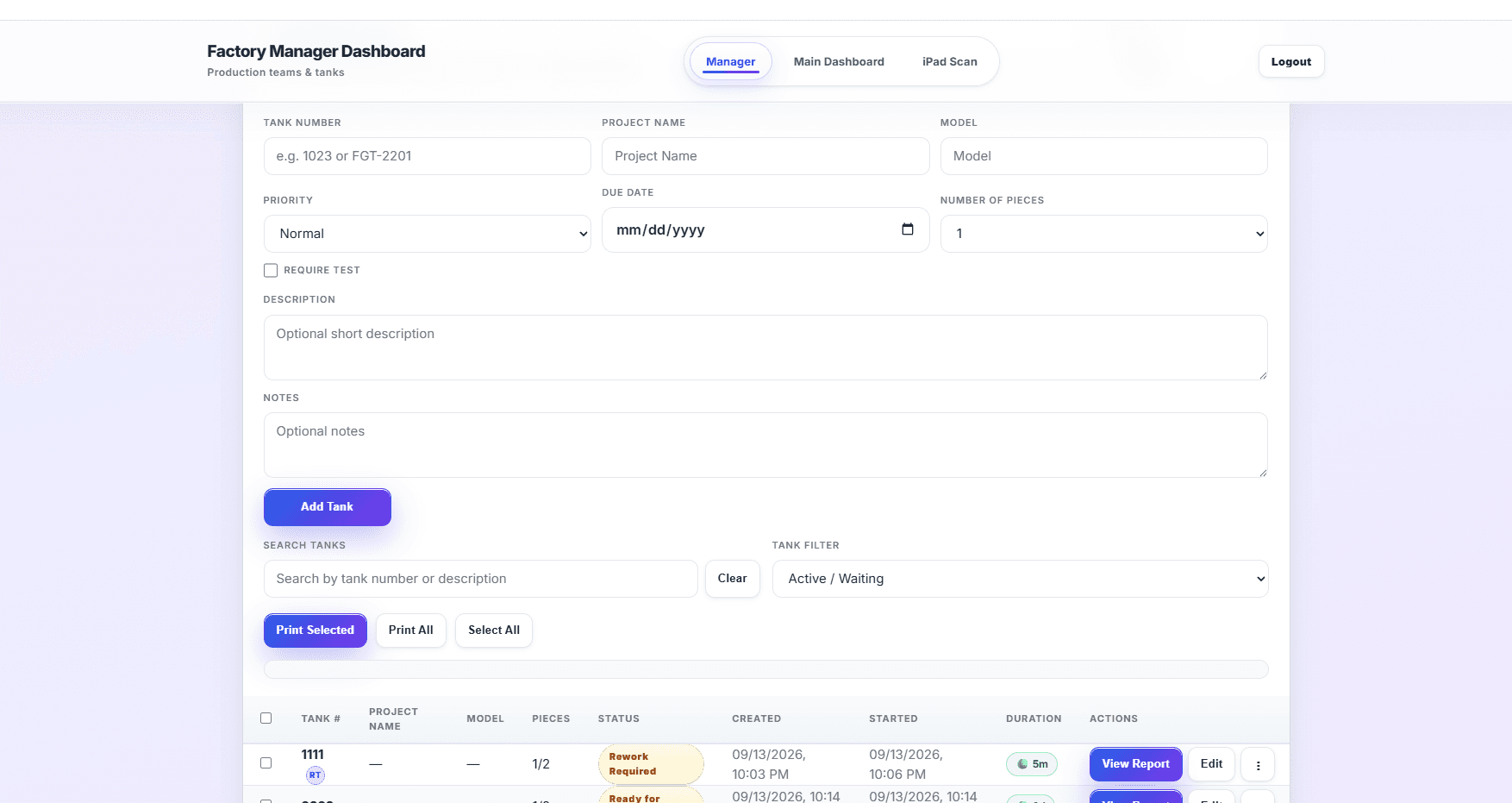Switch to the Manager tab

pyautogui.click(x=731, y=62)
